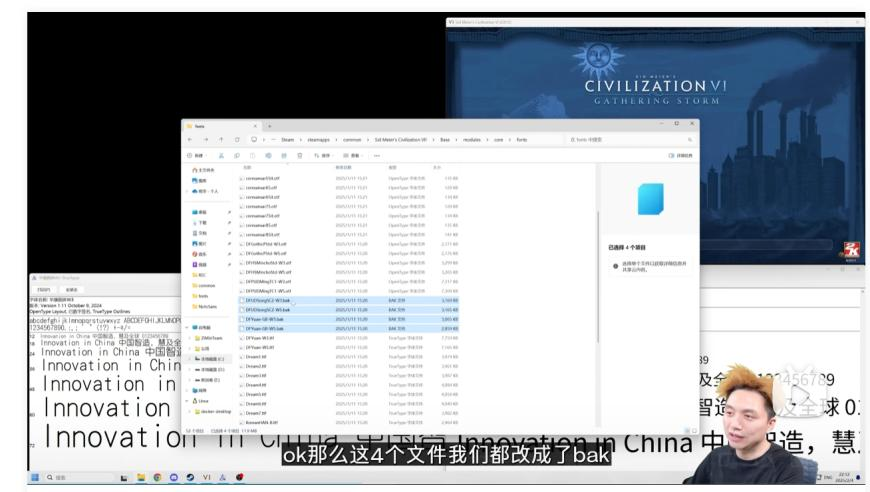Open Pictures quick access folder
870x492 pixels.
[x=199, y=244]
